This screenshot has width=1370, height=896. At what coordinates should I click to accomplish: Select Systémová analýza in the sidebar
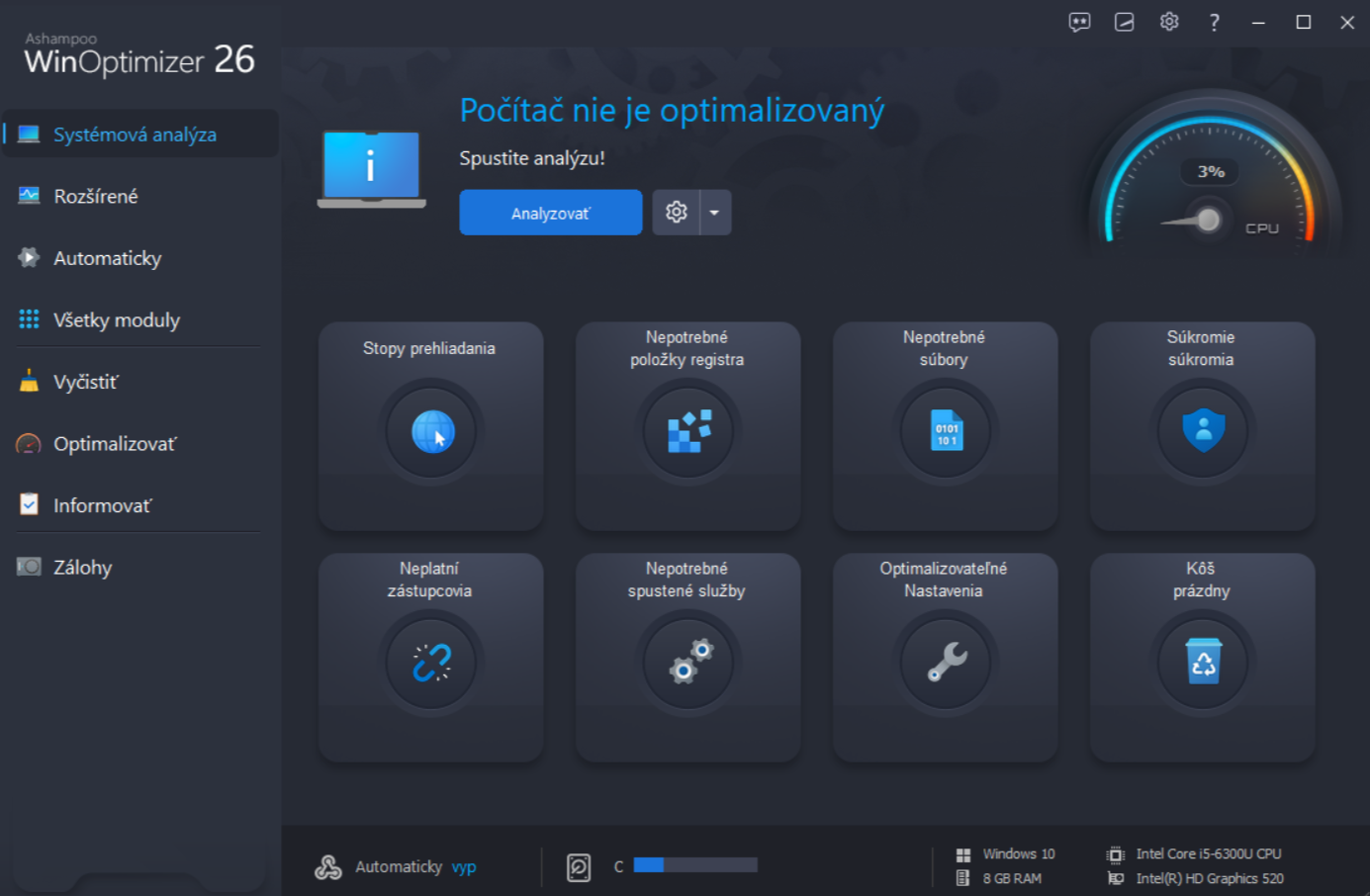click(140, 134)
